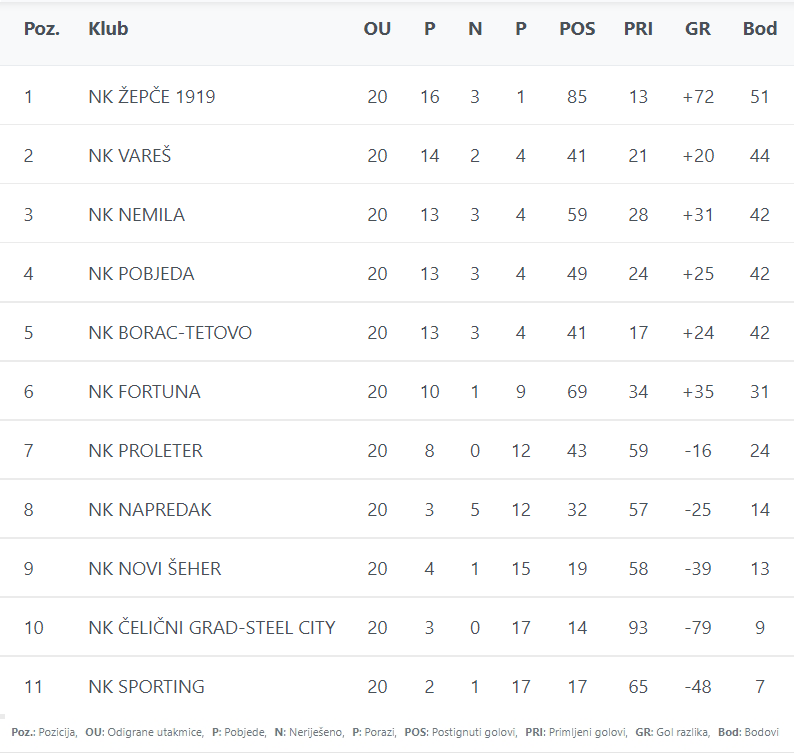Click the Poz. column header
Image resolution: width=794 pixels, height=754 pixels.
[x=42, y=29]
